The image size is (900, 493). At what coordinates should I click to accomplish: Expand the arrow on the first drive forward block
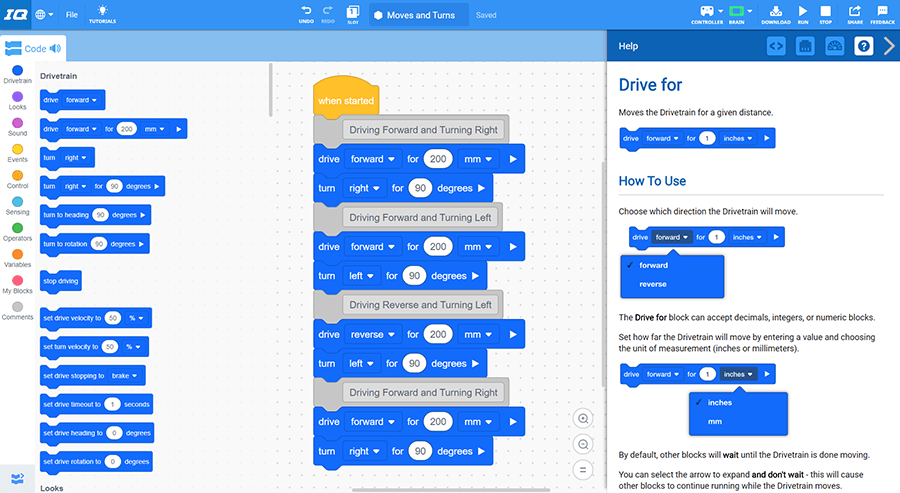coord(513,159)
